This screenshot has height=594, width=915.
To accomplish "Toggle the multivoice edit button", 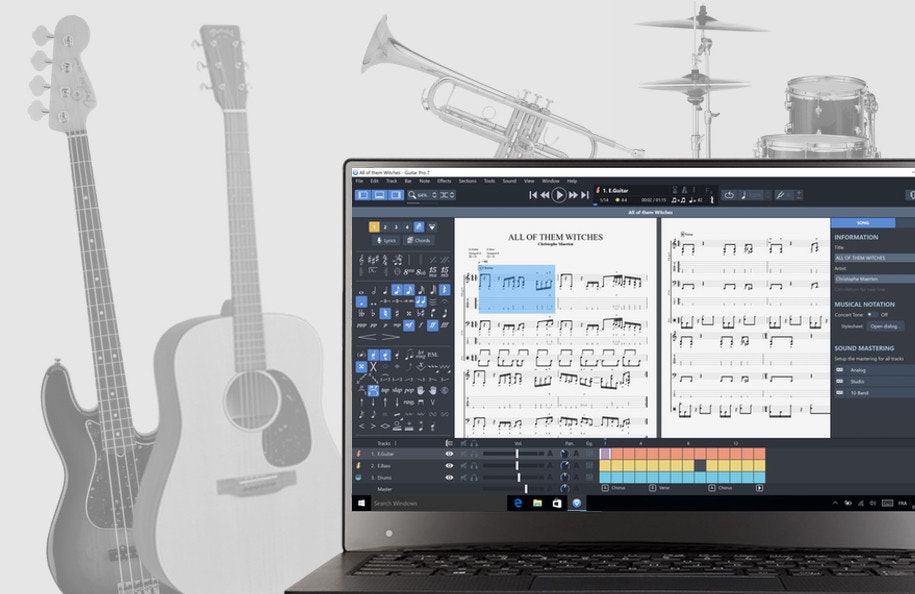I will 419,227.
